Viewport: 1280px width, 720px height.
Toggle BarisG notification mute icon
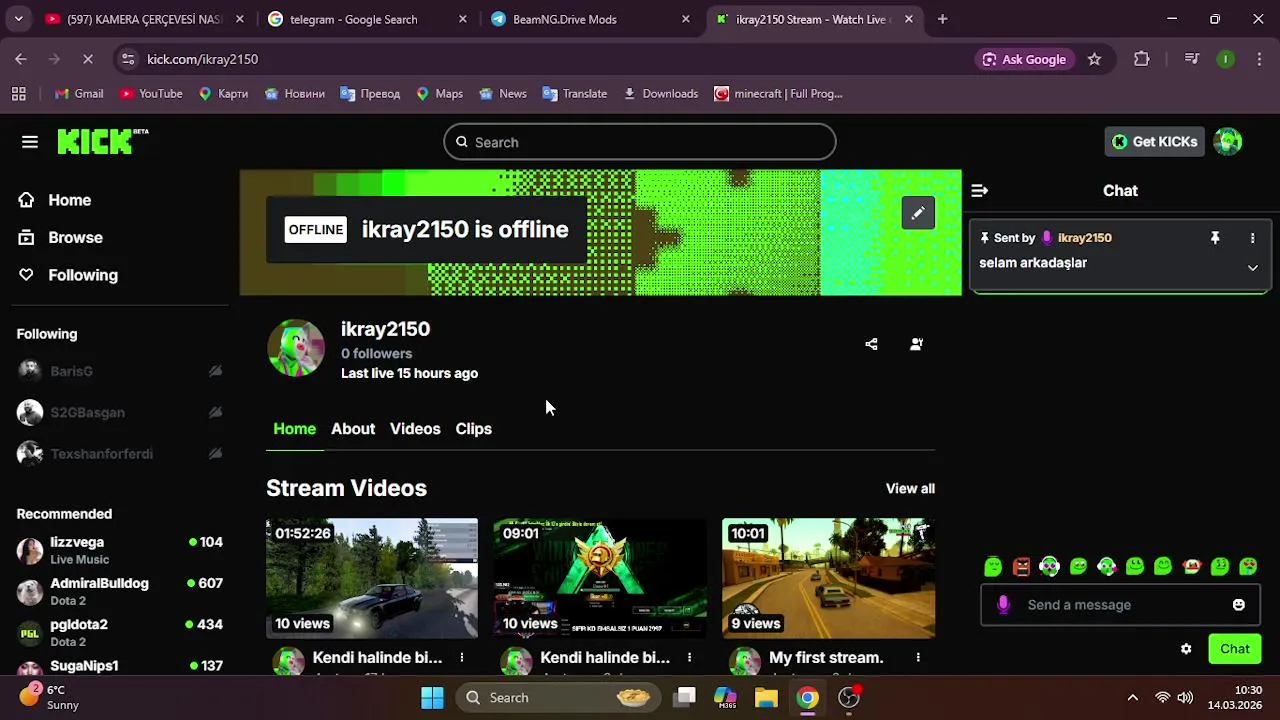(215, 371)
